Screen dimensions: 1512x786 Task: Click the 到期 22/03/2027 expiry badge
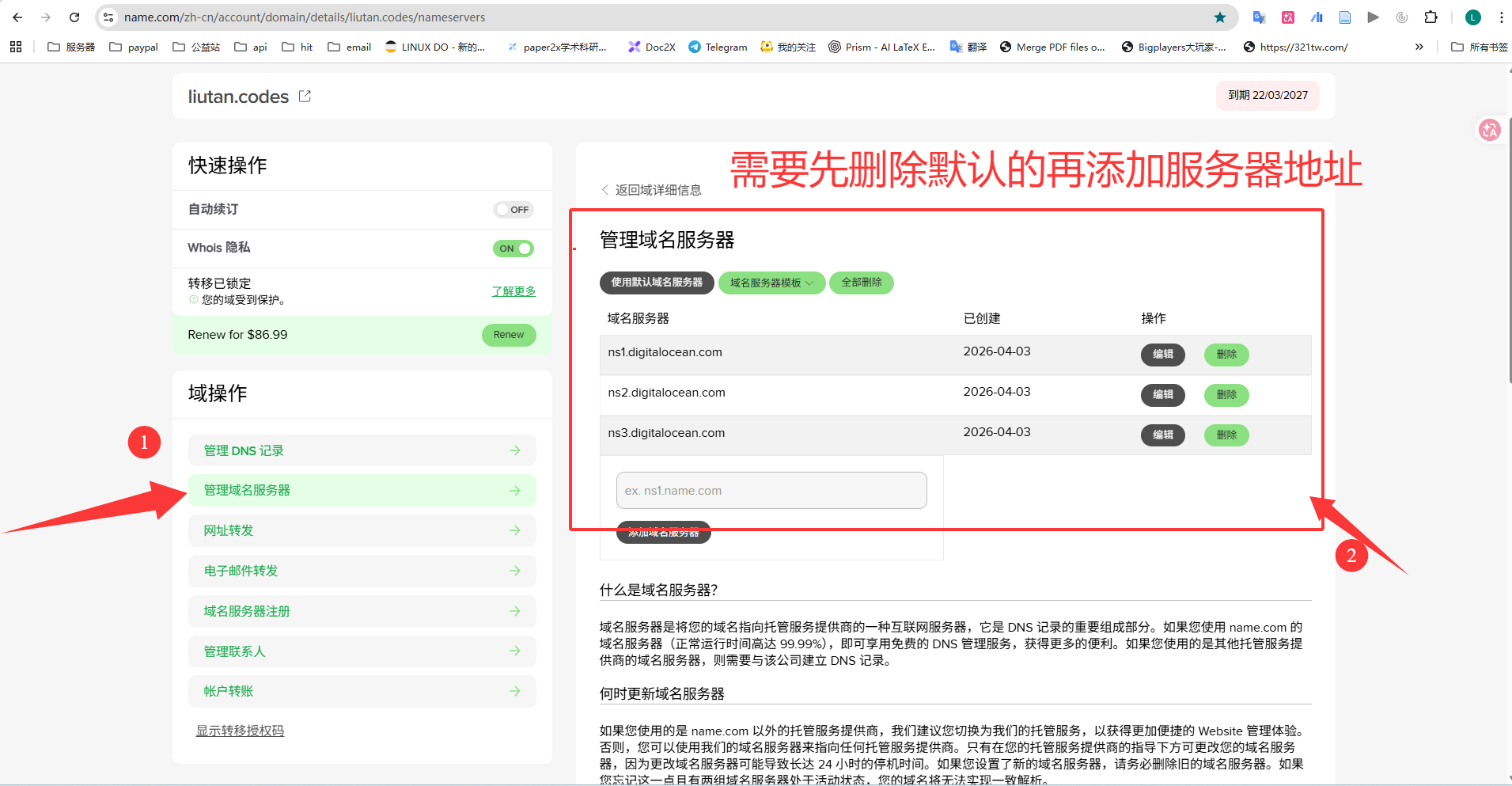pos(1268,96)
